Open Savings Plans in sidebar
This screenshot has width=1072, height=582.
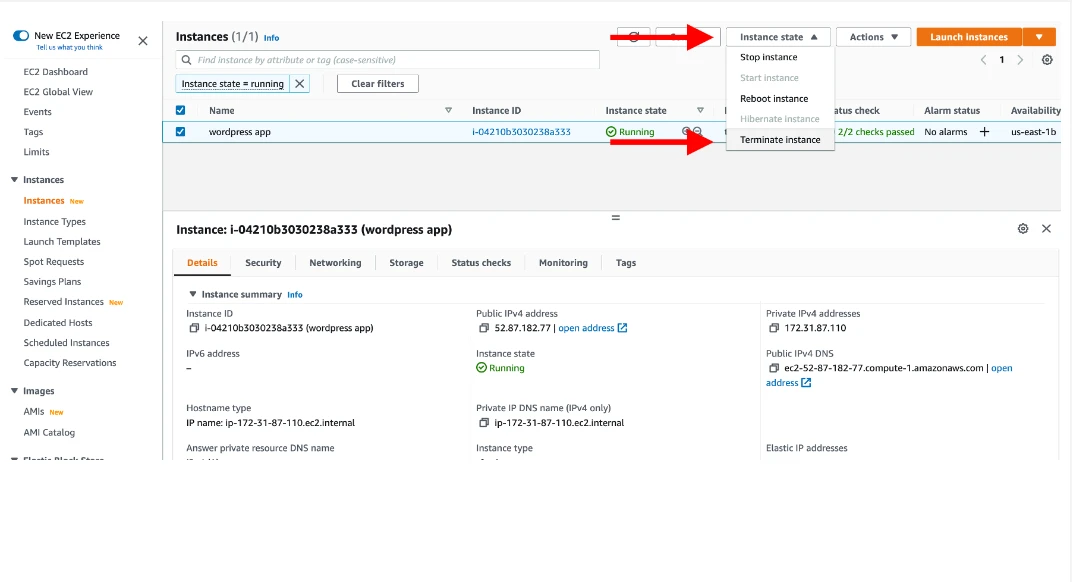pos(52,281)
